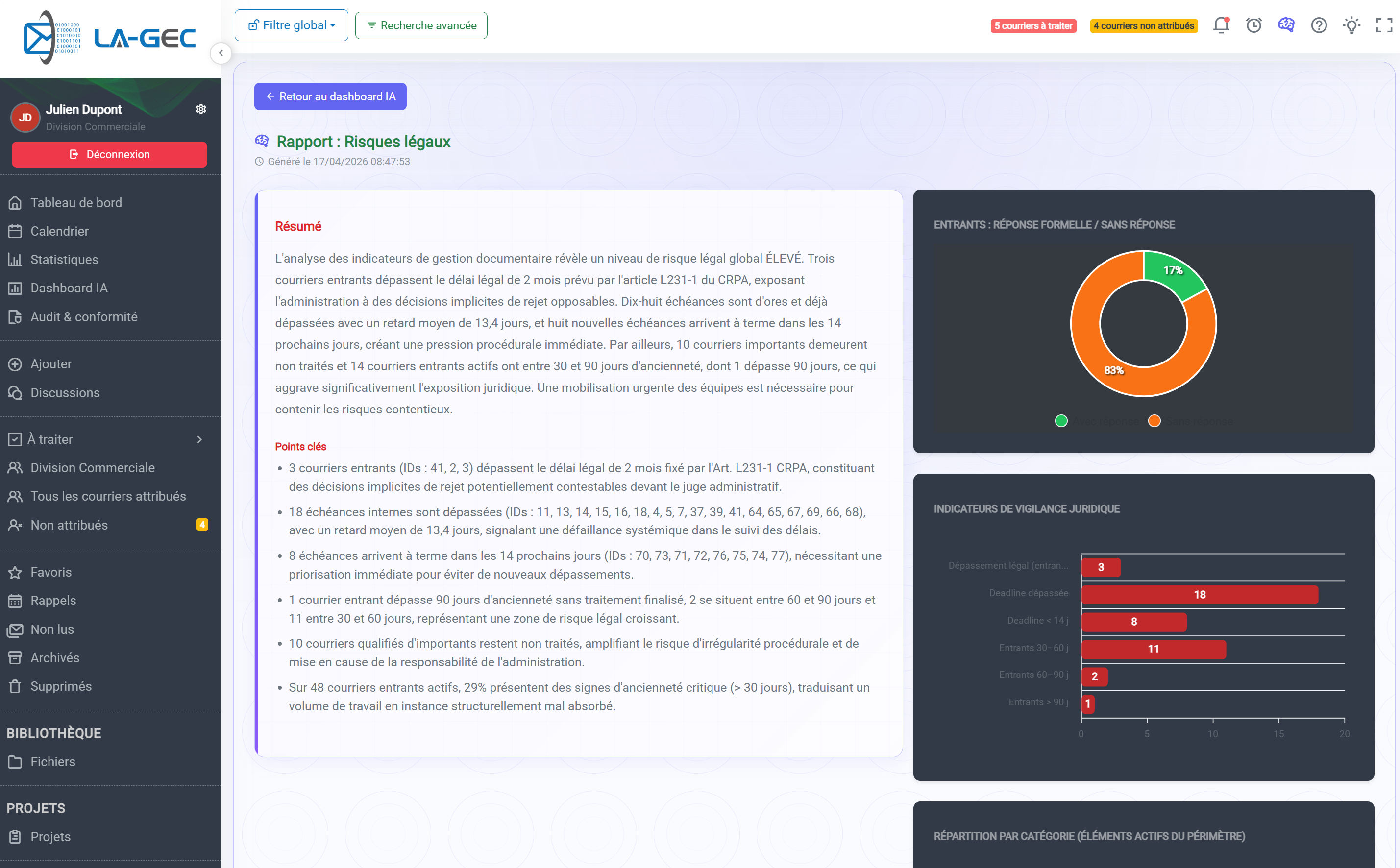Click the '5 courriers à traiter' badge
Screen dimensions: 1400x868
click(x=1032, y=25)
